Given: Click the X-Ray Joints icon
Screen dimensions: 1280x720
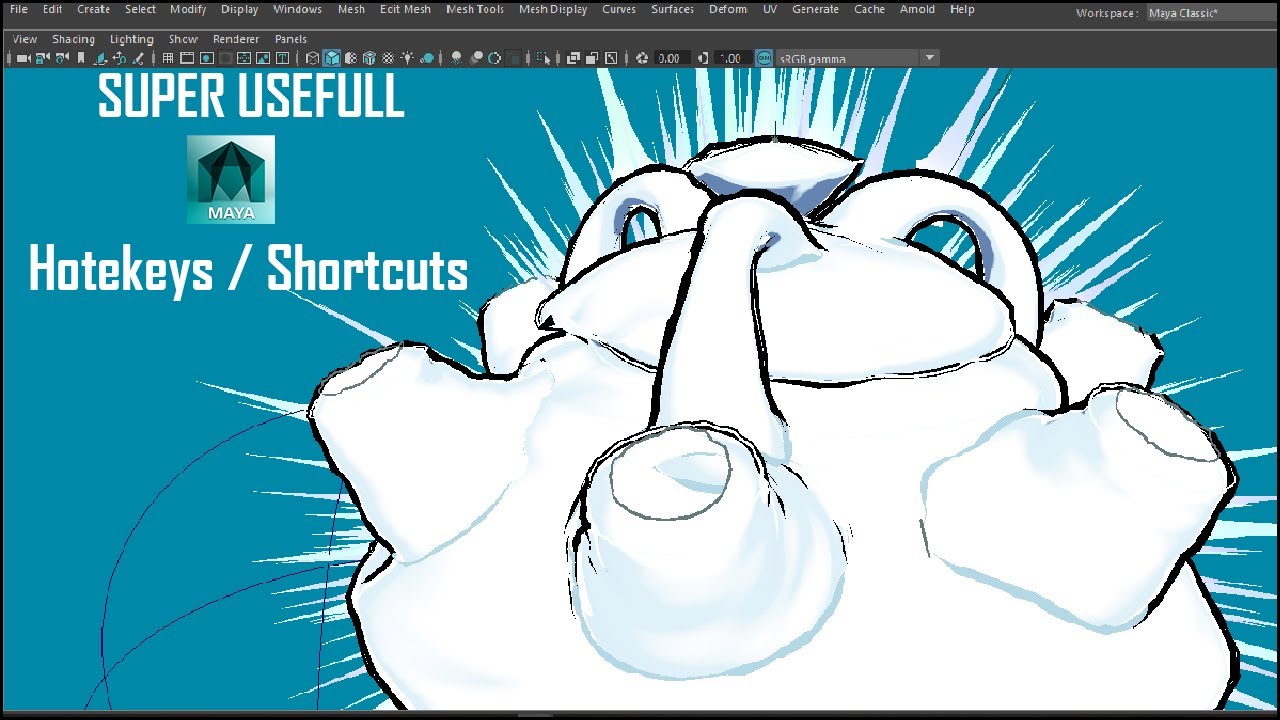Looking at the screenshot, I should [610, 58].
